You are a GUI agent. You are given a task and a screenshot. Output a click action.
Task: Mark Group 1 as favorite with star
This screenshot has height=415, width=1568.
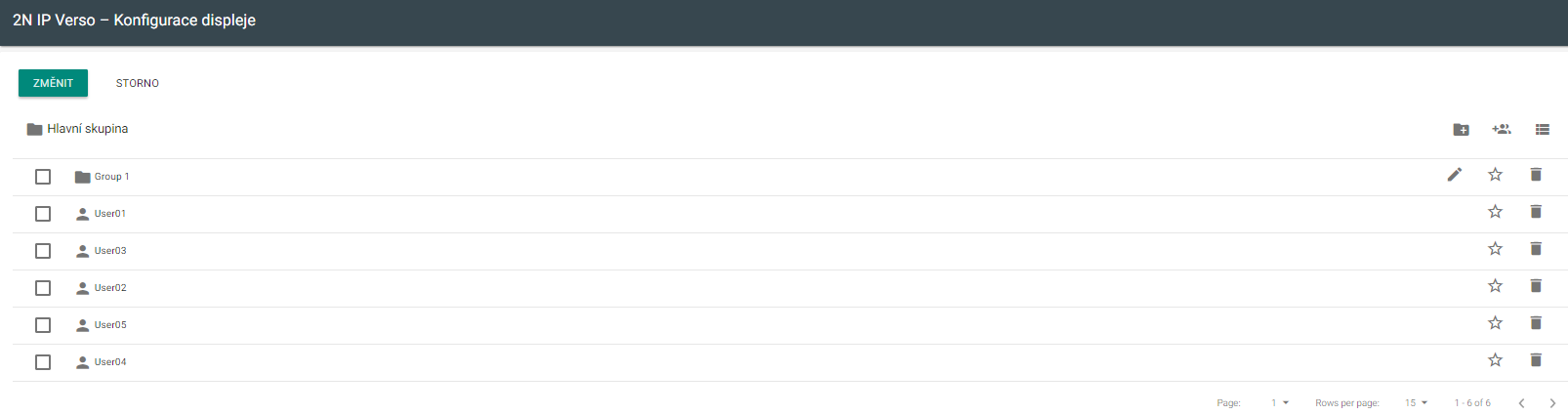pyautogui.click(x=1495, y=175)
